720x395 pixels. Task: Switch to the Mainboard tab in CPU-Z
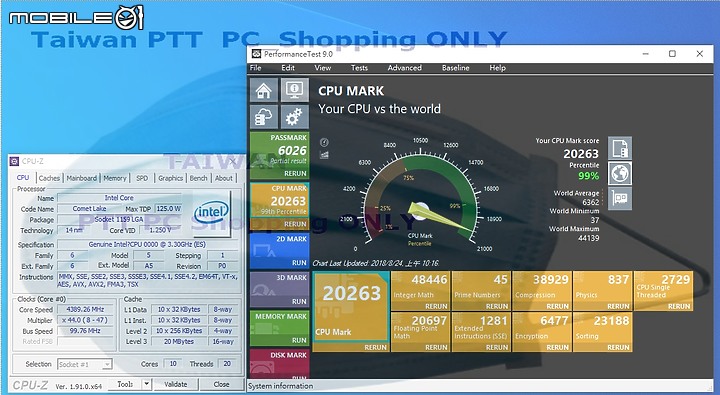click(x=82, y=178)
